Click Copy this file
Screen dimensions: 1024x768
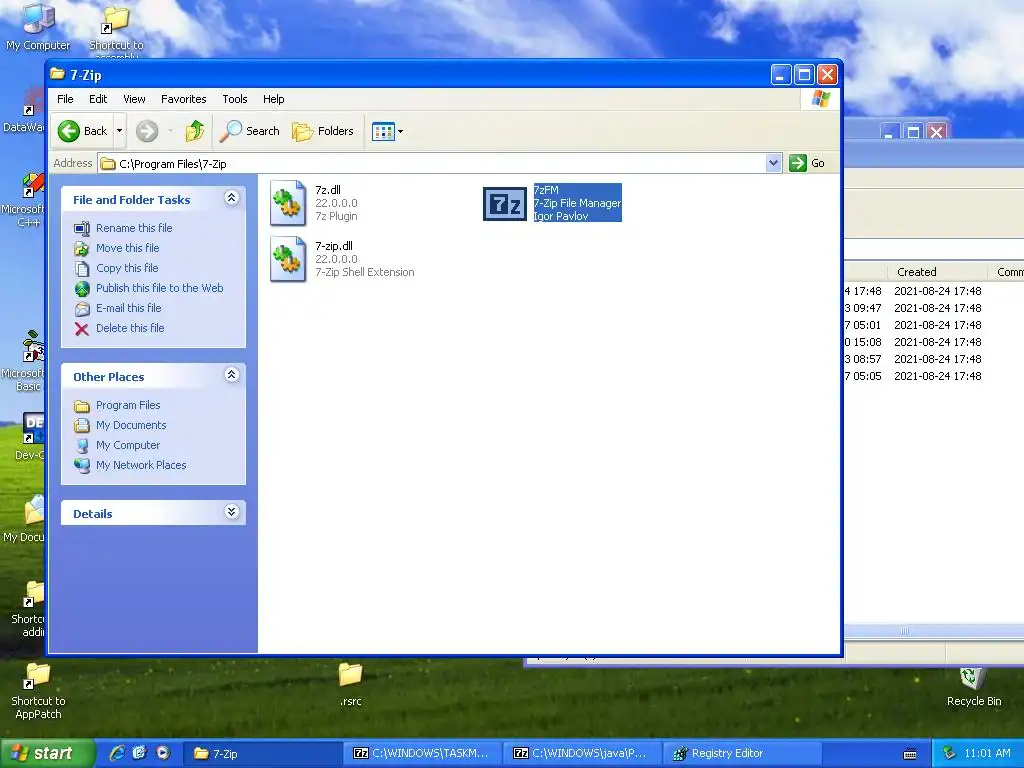click(127, 268)
